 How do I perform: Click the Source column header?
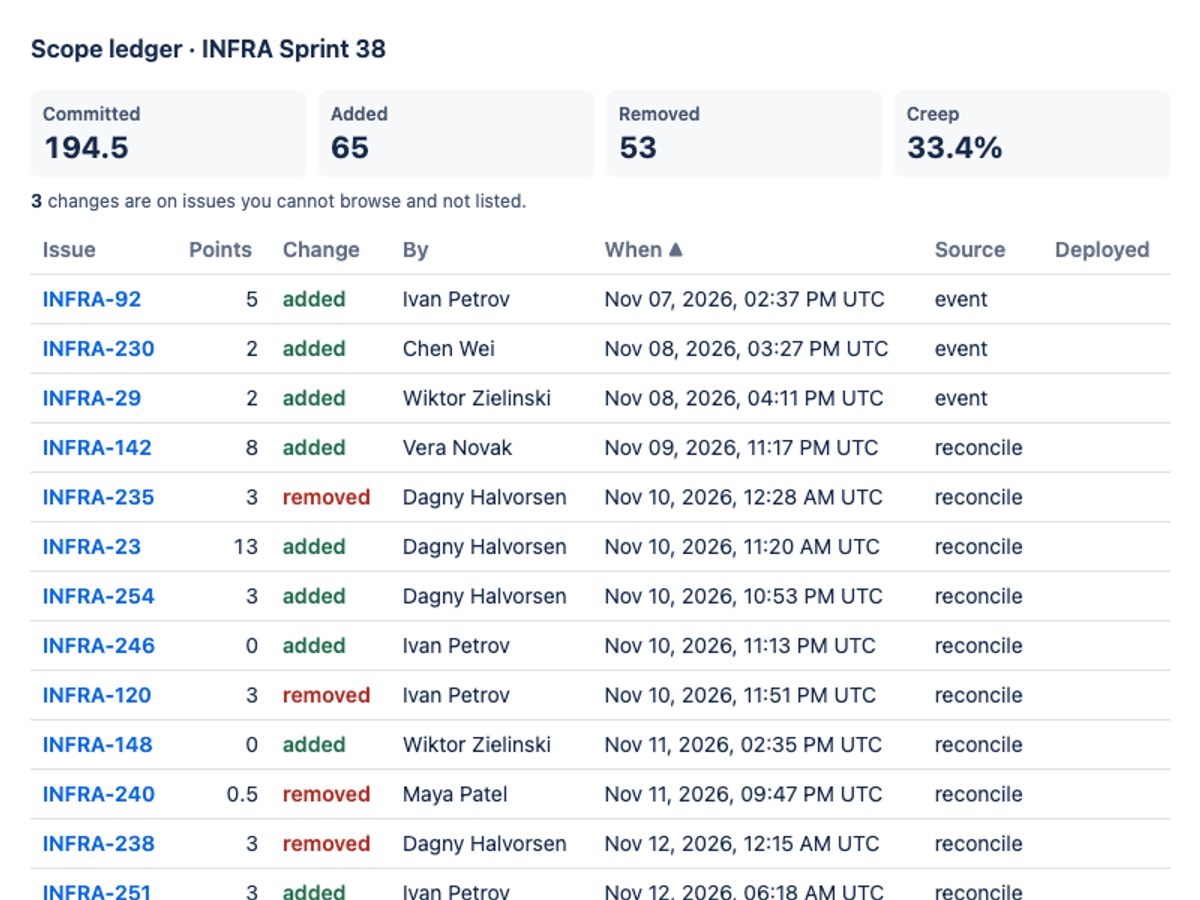(x=970, y=250)
